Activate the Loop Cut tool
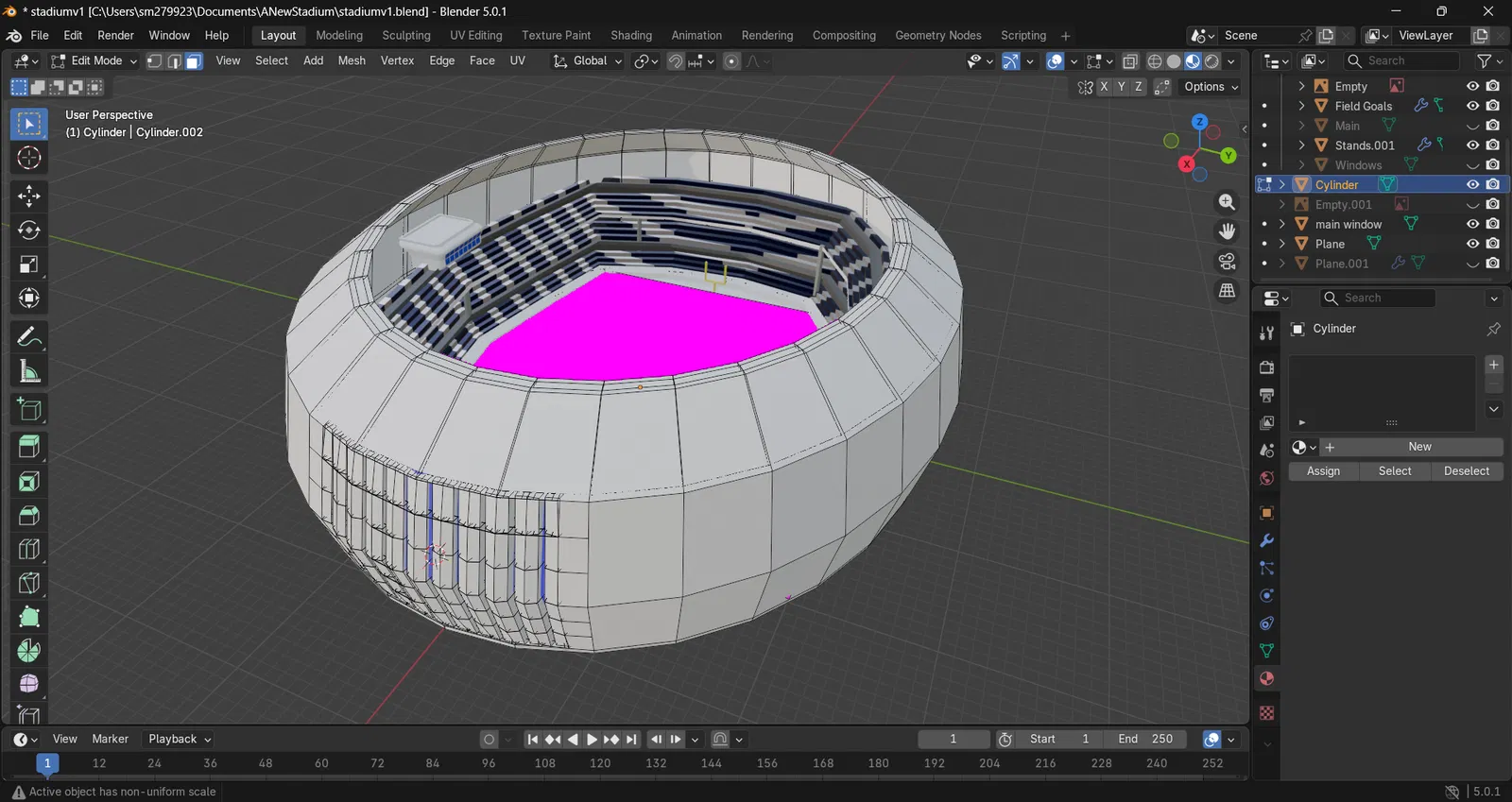This screenshot has width=1512, height=802. [29, 550]
